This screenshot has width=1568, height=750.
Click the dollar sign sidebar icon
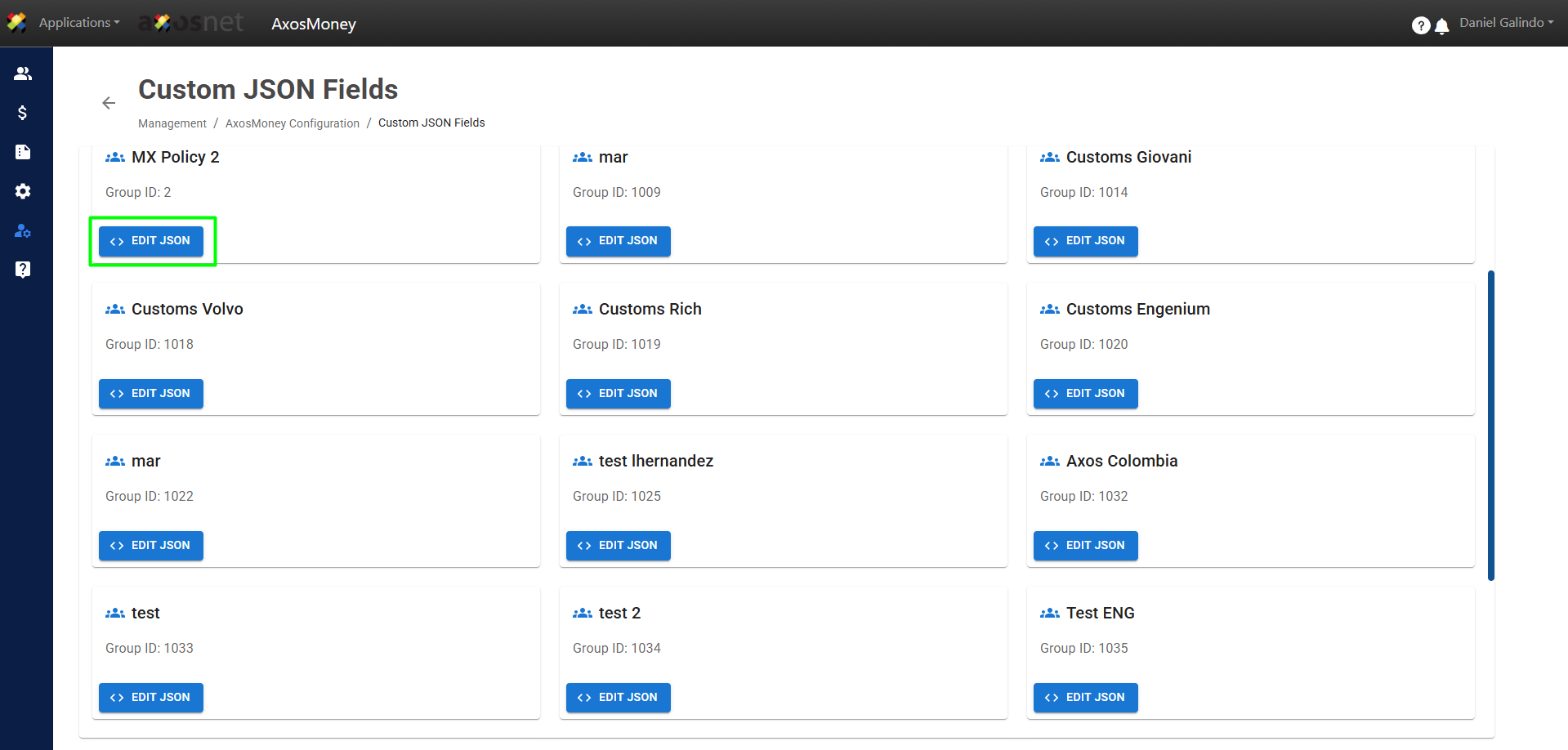click(23, 113)
